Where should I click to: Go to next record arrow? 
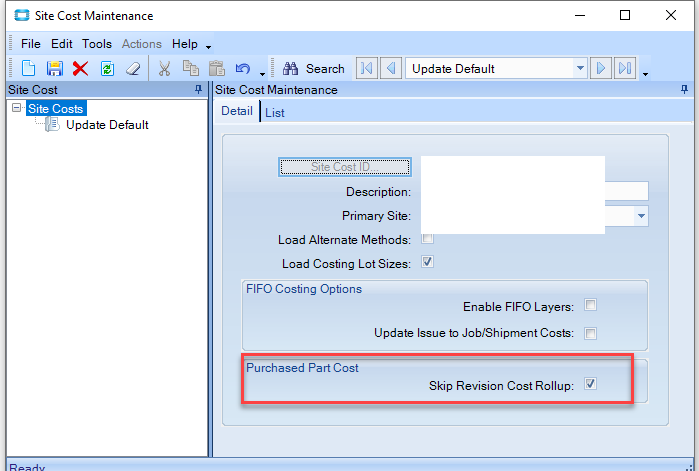click(600, 68)
